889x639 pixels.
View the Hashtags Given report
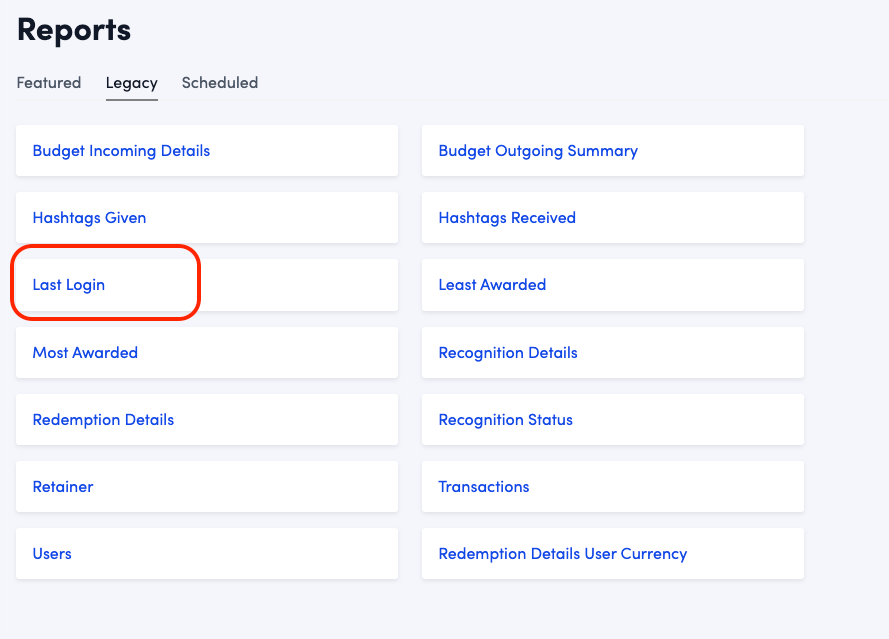89,218
